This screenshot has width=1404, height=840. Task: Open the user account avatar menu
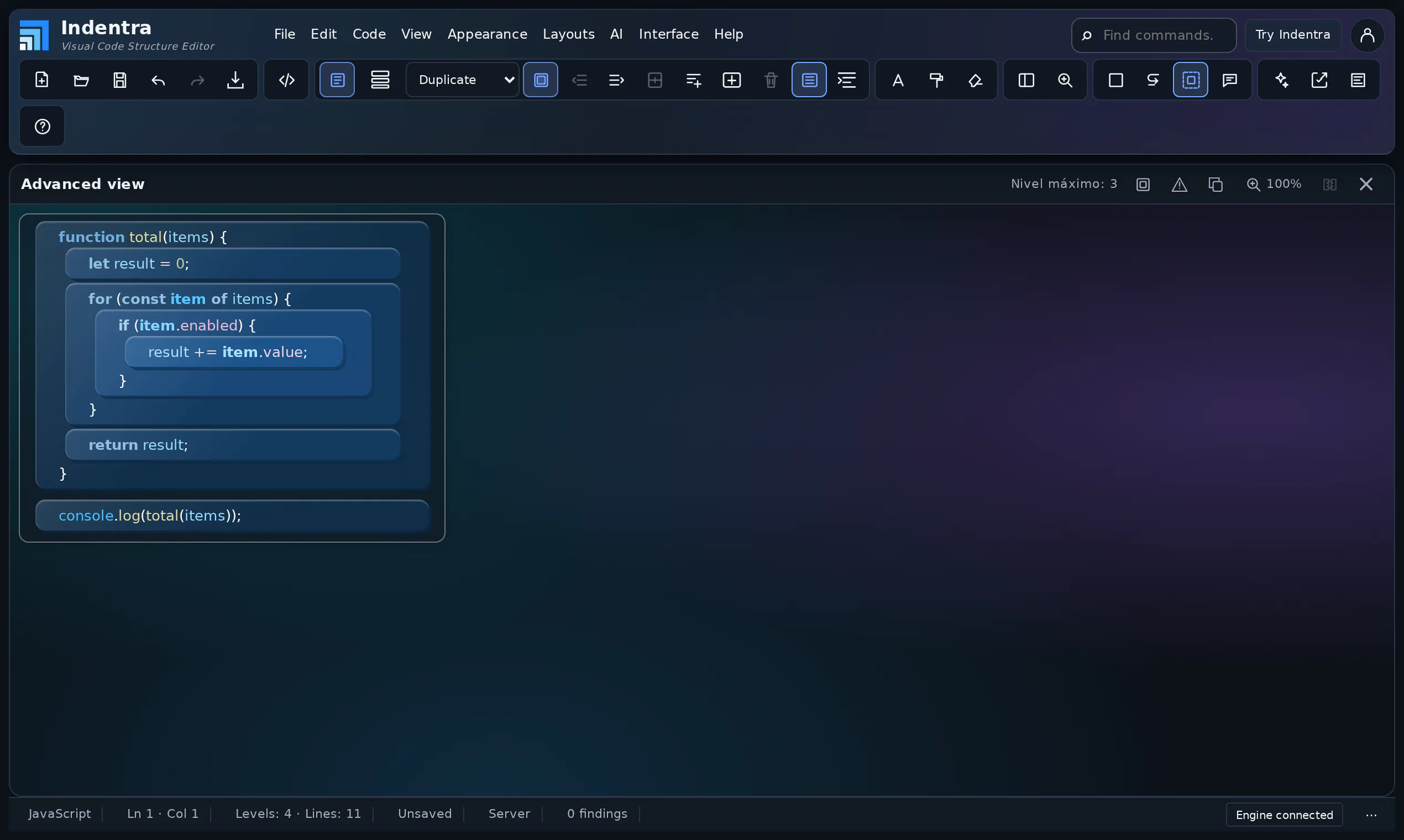pyautogui.click(x=1367, y=35)
